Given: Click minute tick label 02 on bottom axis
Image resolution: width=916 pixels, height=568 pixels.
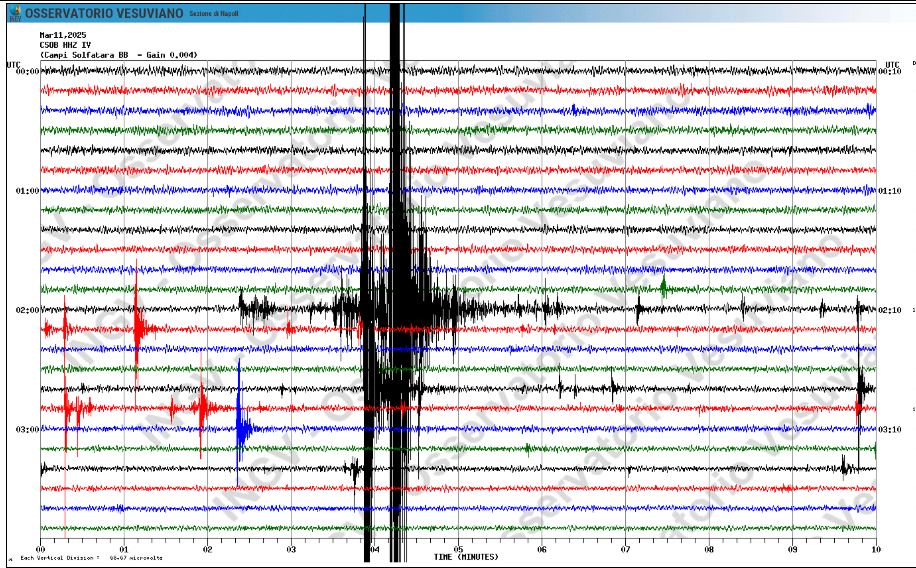Looking at the screenshot, I should 207,549.
